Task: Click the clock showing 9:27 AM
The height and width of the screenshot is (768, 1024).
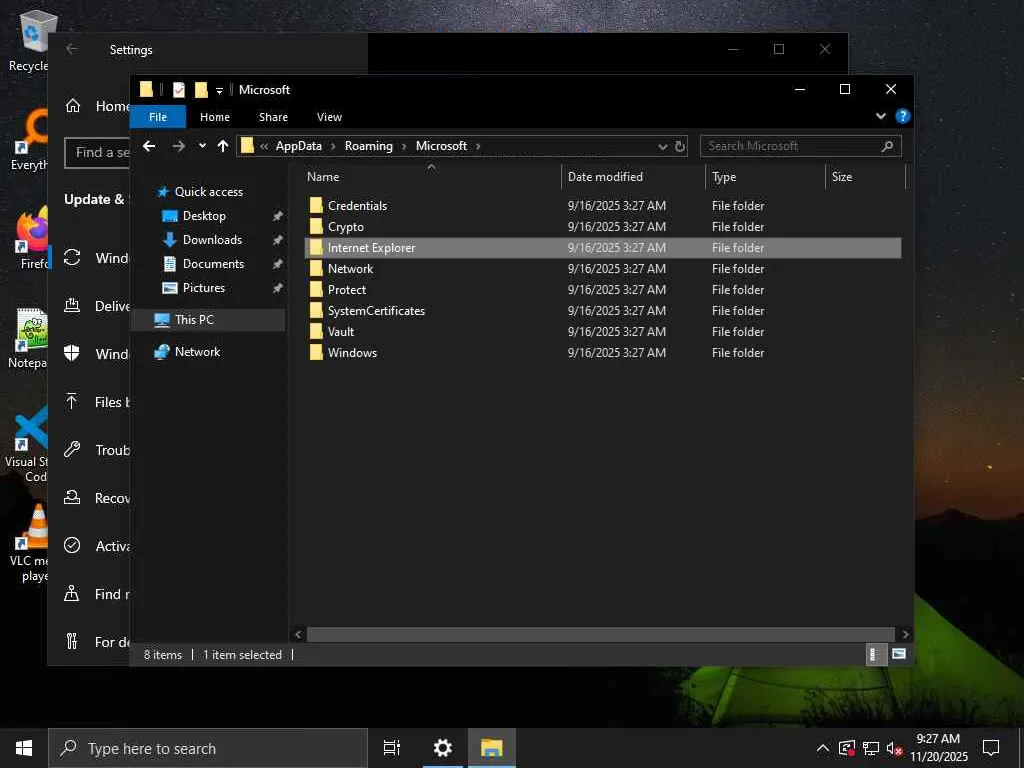Action: (x=938, y=739)
